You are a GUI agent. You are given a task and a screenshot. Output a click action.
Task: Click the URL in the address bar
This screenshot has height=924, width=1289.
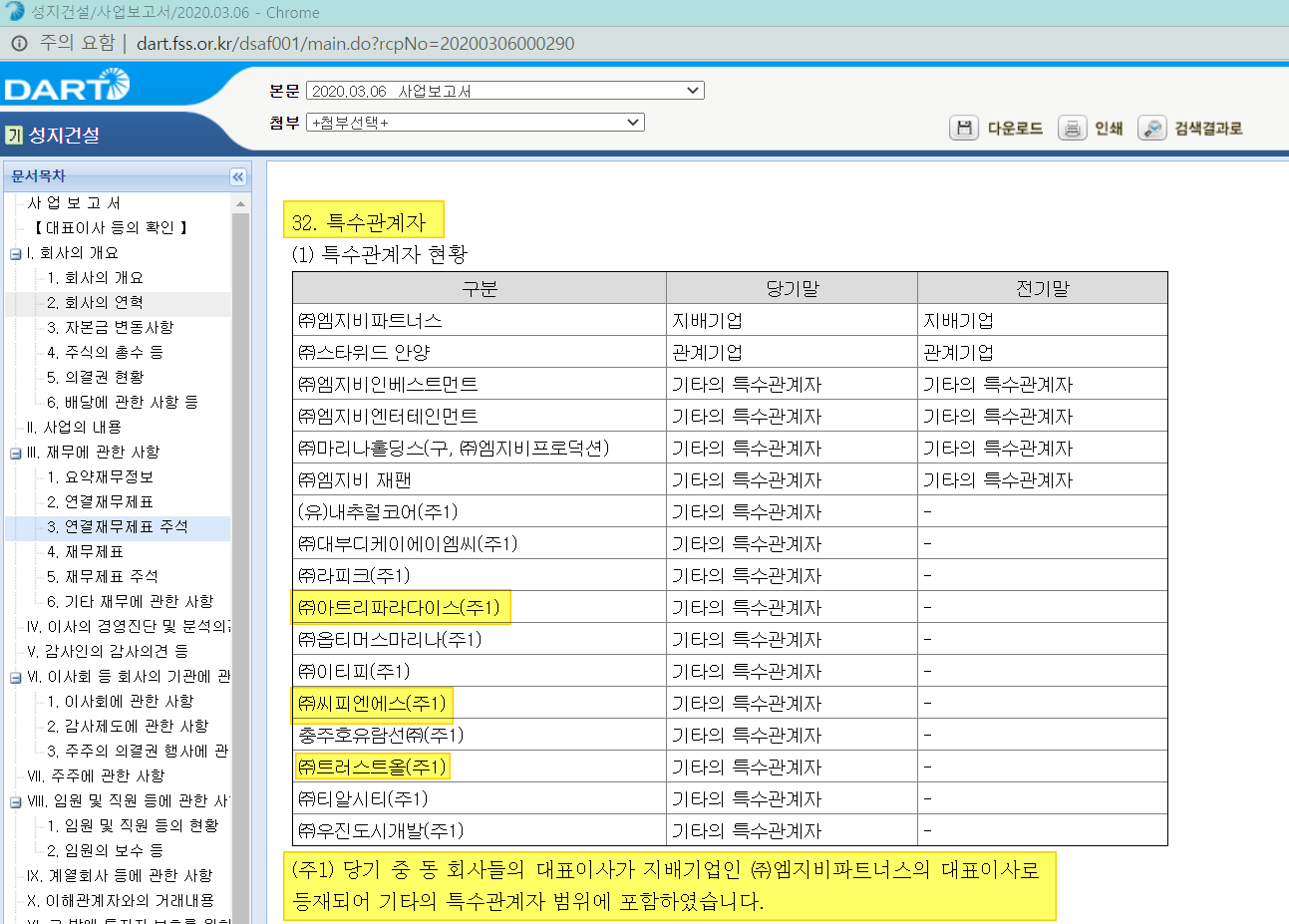355,43
